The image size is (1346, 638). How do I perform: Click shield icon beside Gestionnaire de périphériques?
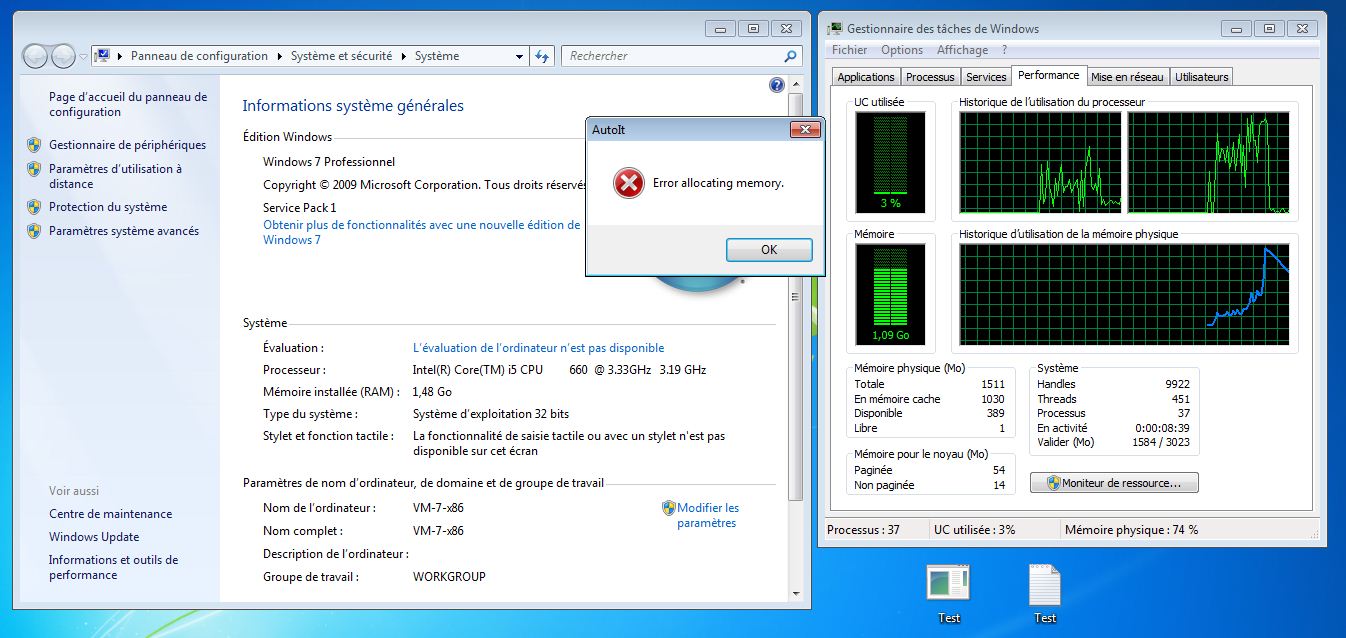point(34,145)
